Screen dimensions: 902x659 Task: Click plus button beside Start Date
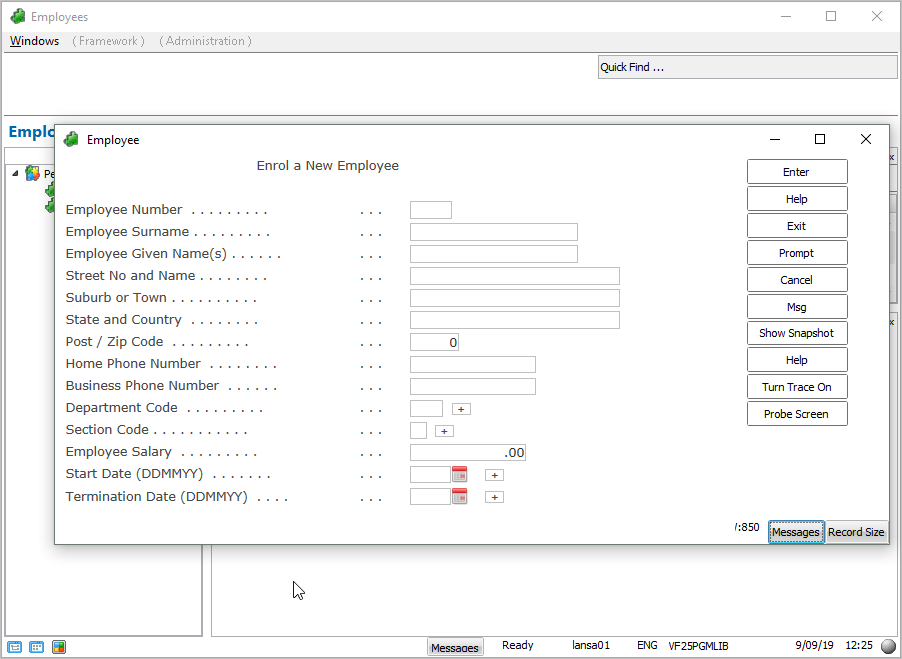point(494,475)
